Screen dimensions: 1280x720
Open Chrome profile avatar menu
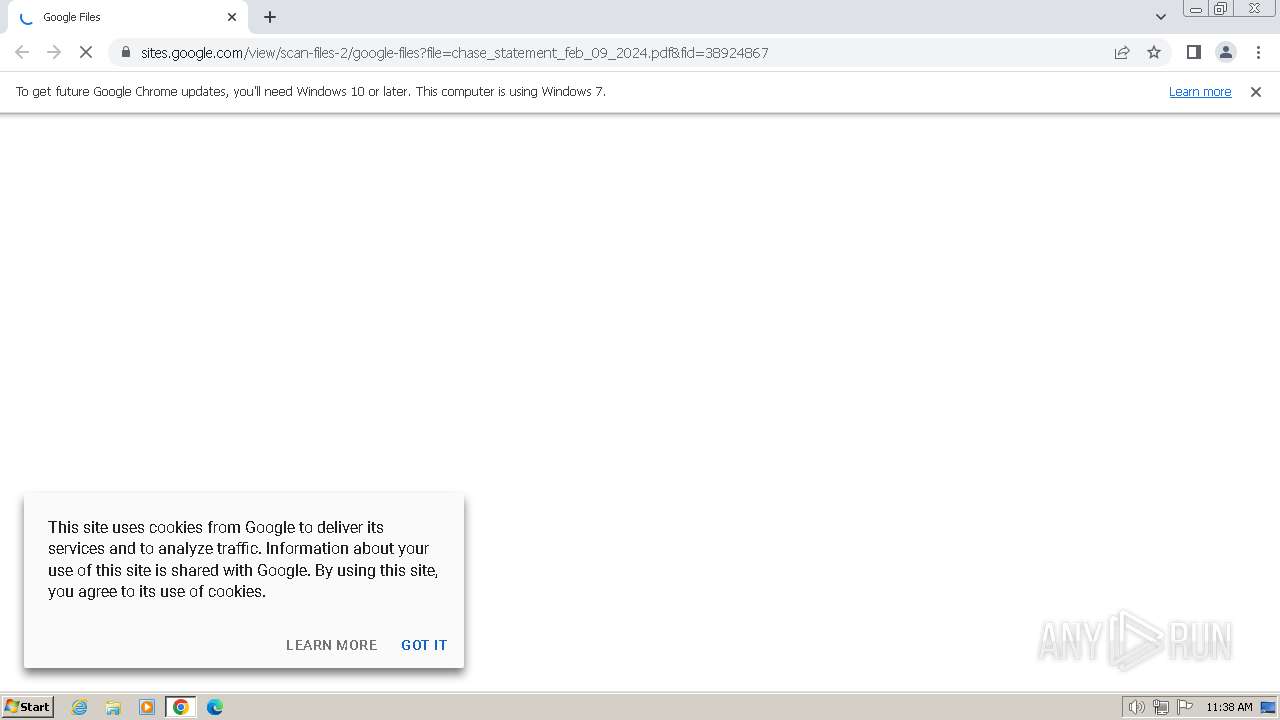[x=1225, y=52]
